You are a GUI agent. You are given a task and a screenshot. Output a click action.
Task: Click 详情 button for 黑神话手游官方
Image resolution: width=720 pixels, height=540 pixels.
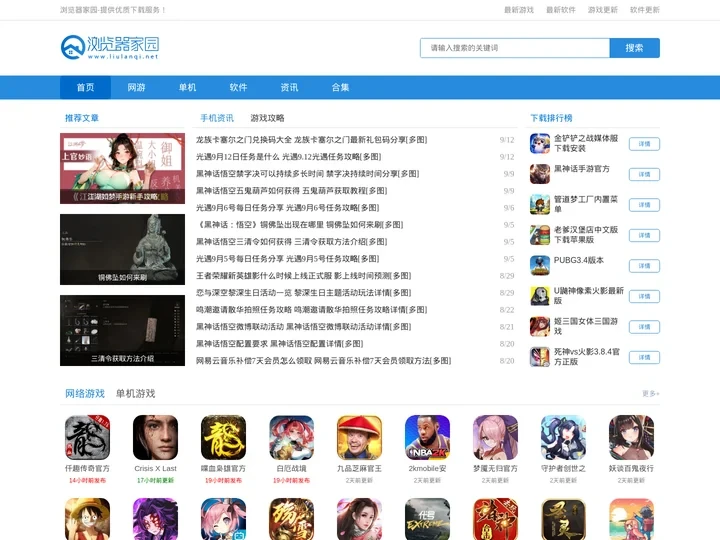[x=644, y=174]
